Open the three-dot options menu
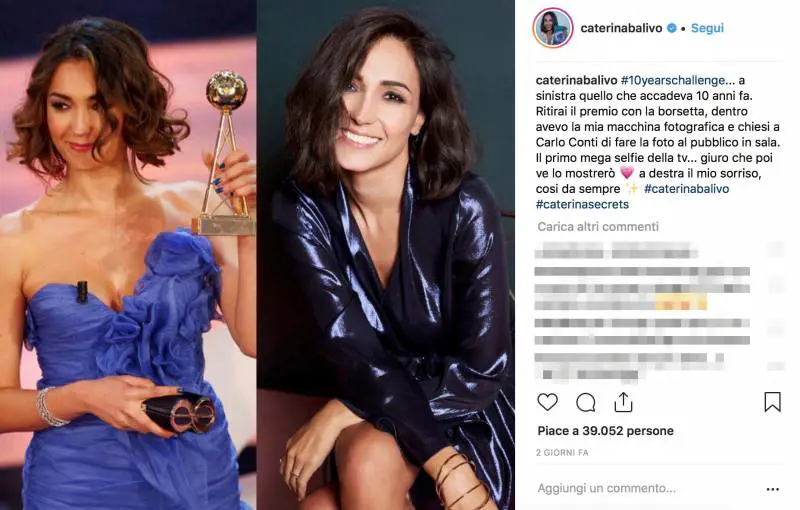800x510 pixels. coord(773,489)
